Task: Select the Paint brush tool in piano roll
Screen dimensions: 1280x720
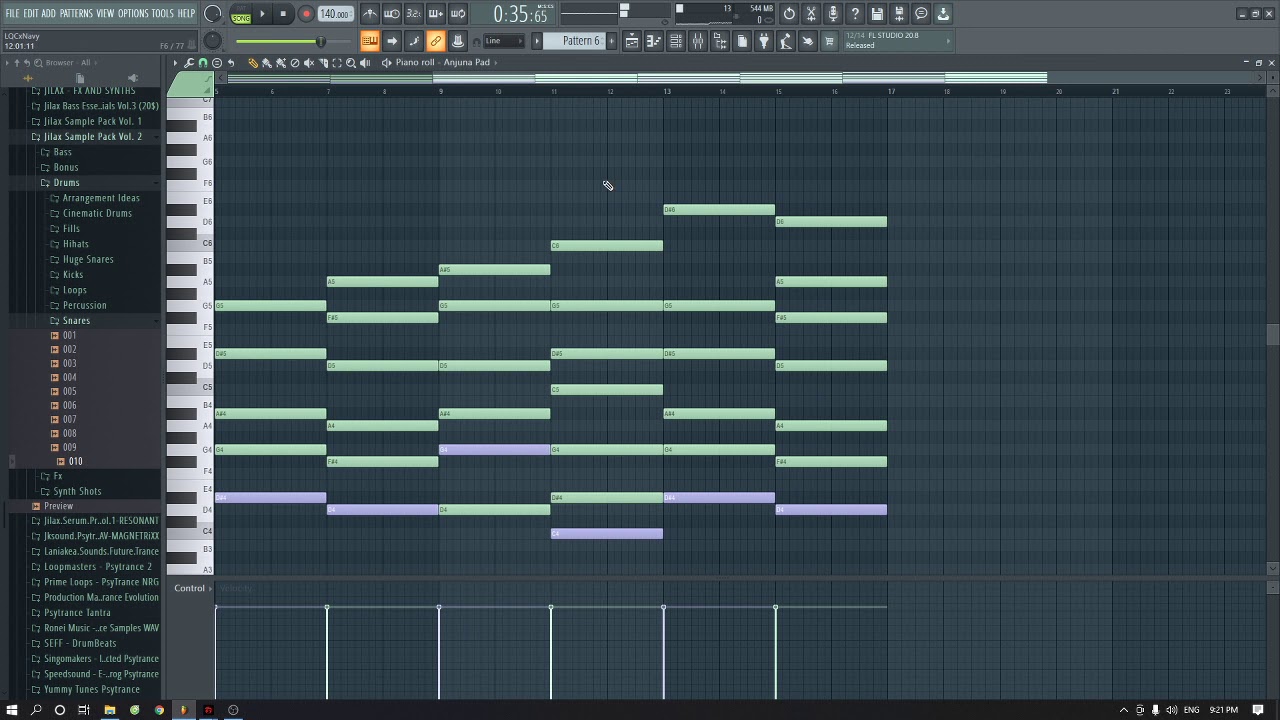Action: (x=267, y=63)
